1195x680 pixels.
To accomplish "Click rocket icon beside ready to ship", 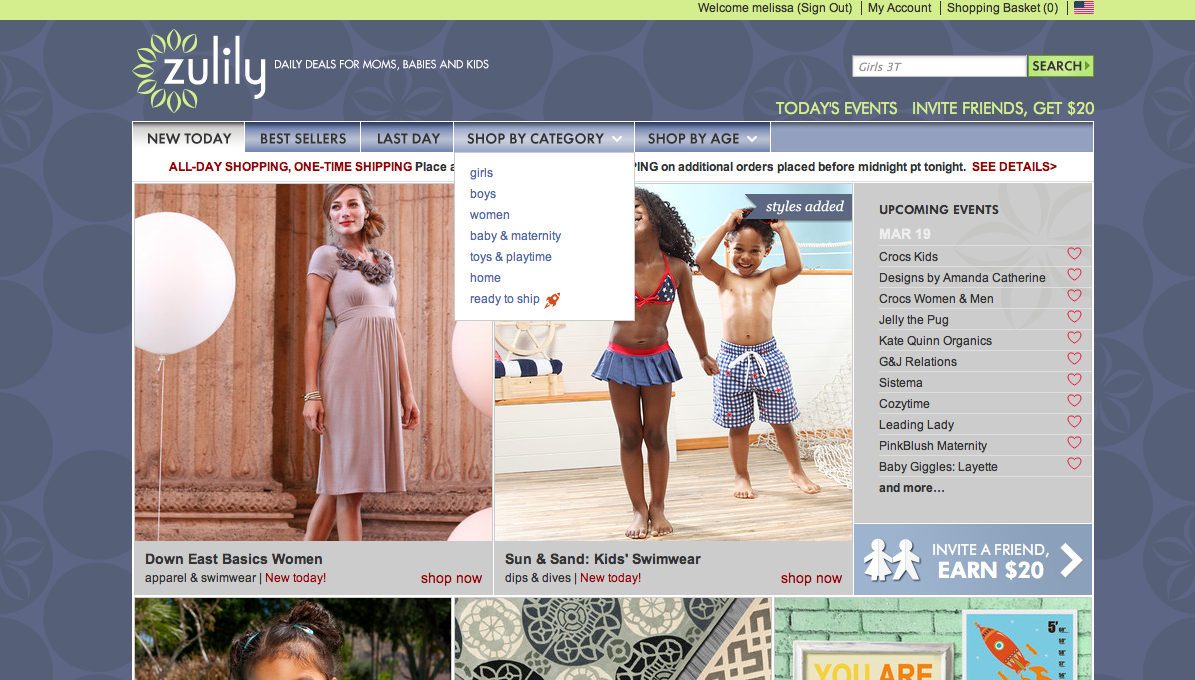I will 553,300.
